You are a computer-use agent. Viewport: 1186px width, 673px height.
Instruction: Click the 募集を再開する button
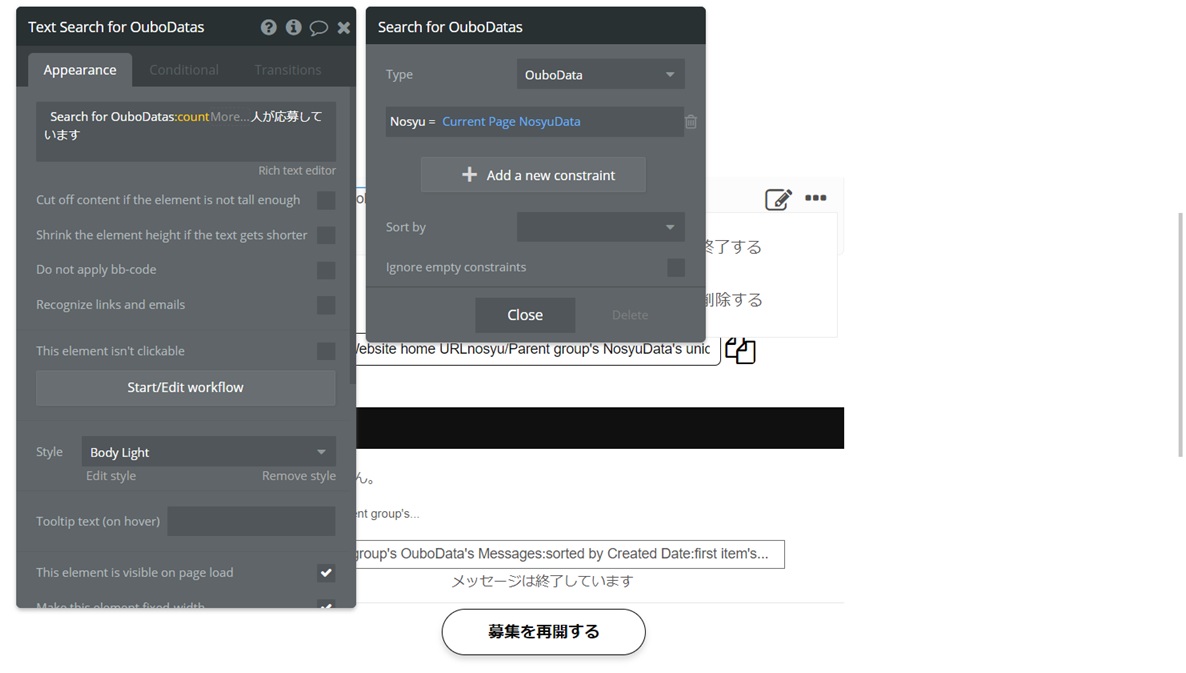543,631
